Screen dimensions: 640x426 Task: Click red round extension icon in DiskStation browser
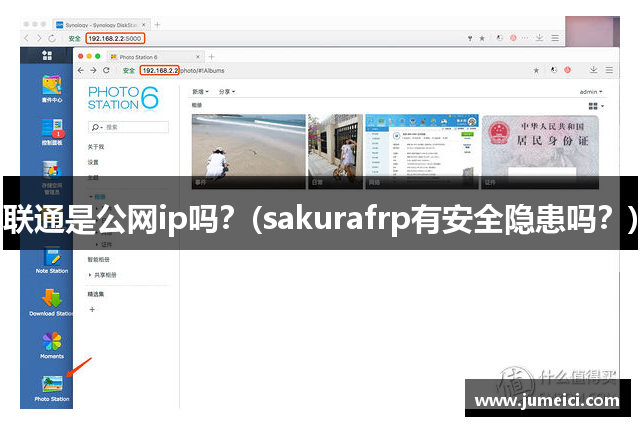point(513,38)
